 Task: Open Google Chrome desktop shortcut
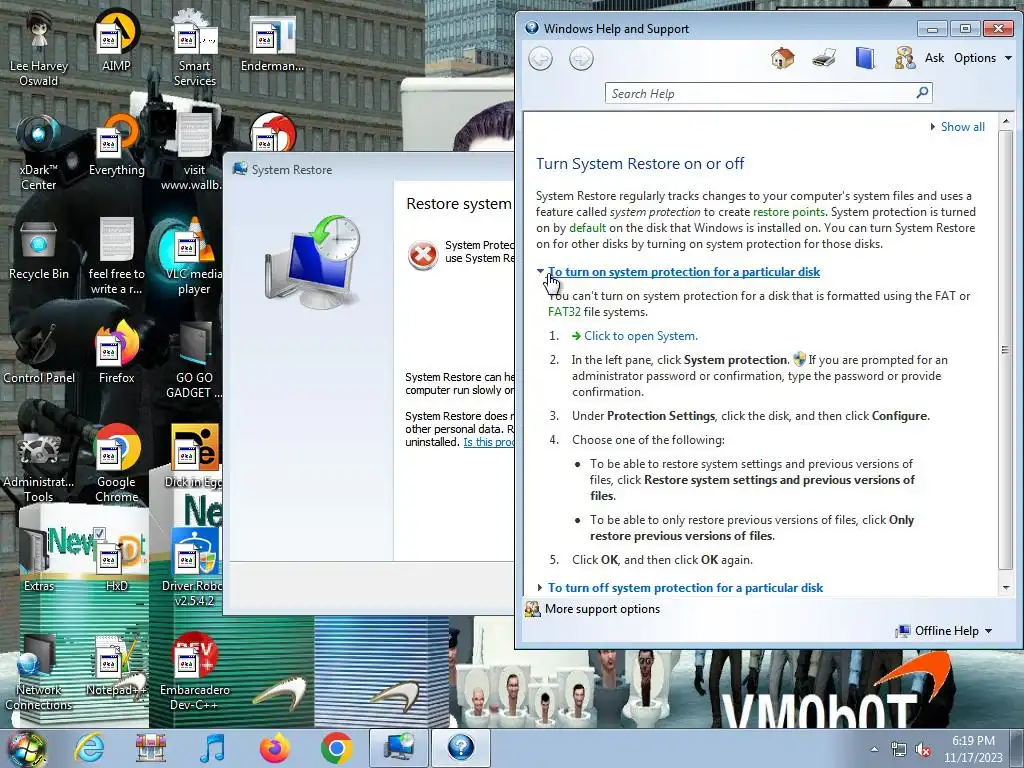[116, 464]
